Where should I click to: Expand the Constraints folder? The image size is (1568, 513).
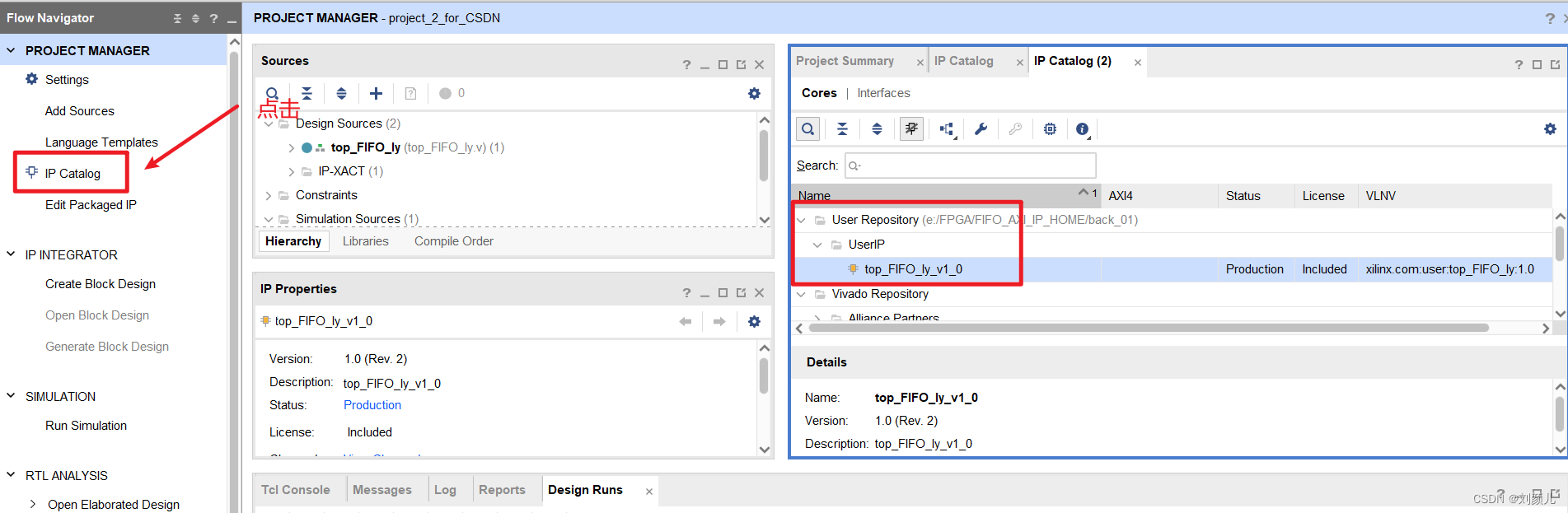coord(269,195)
